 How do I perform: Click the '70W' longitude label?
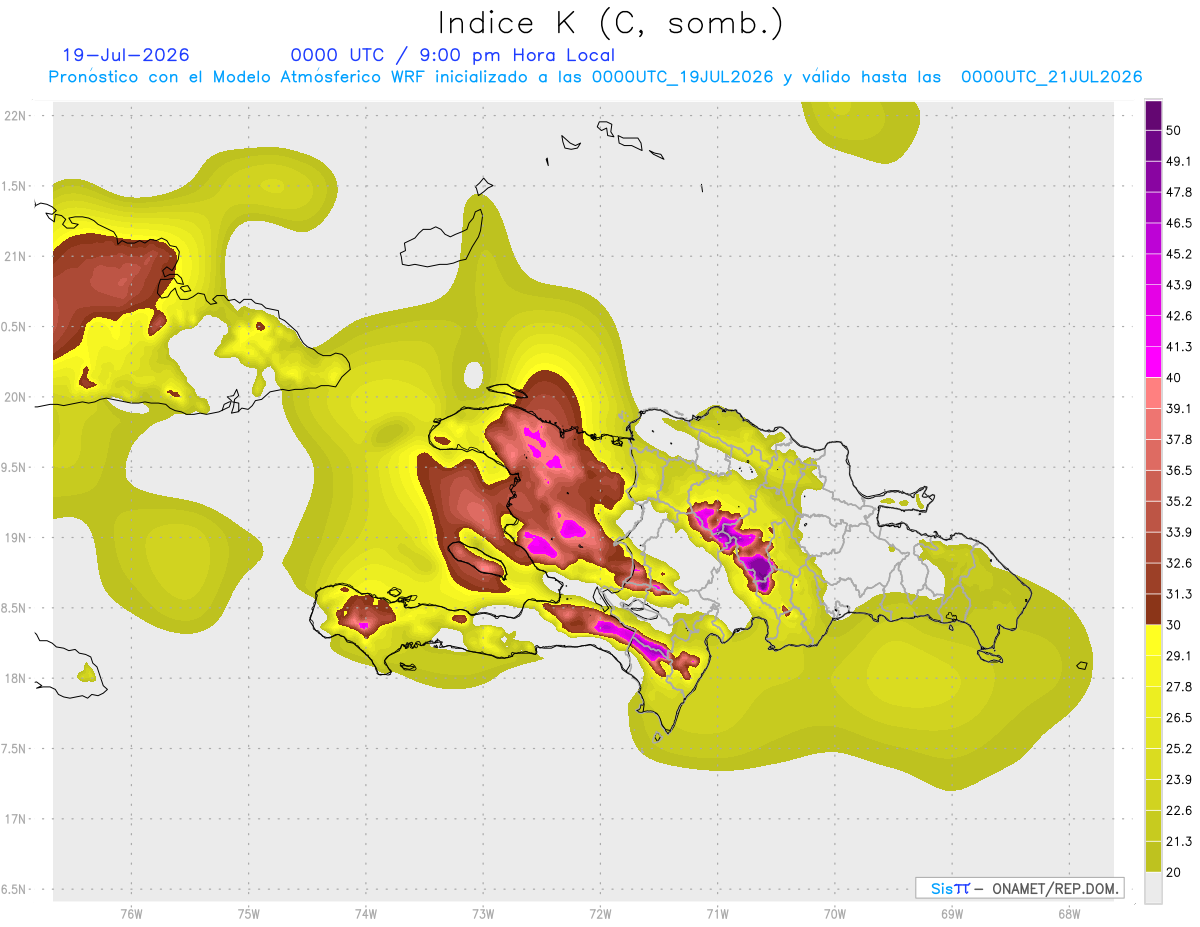(x=835, y=913)
